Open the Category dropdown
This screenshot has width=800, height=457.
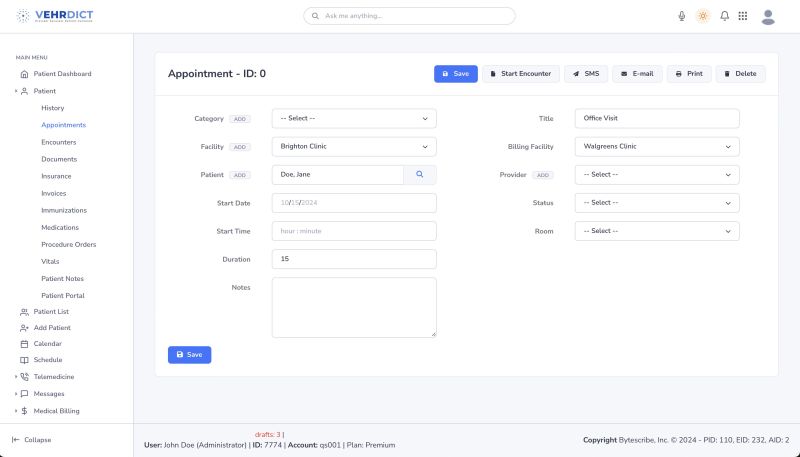354,118
